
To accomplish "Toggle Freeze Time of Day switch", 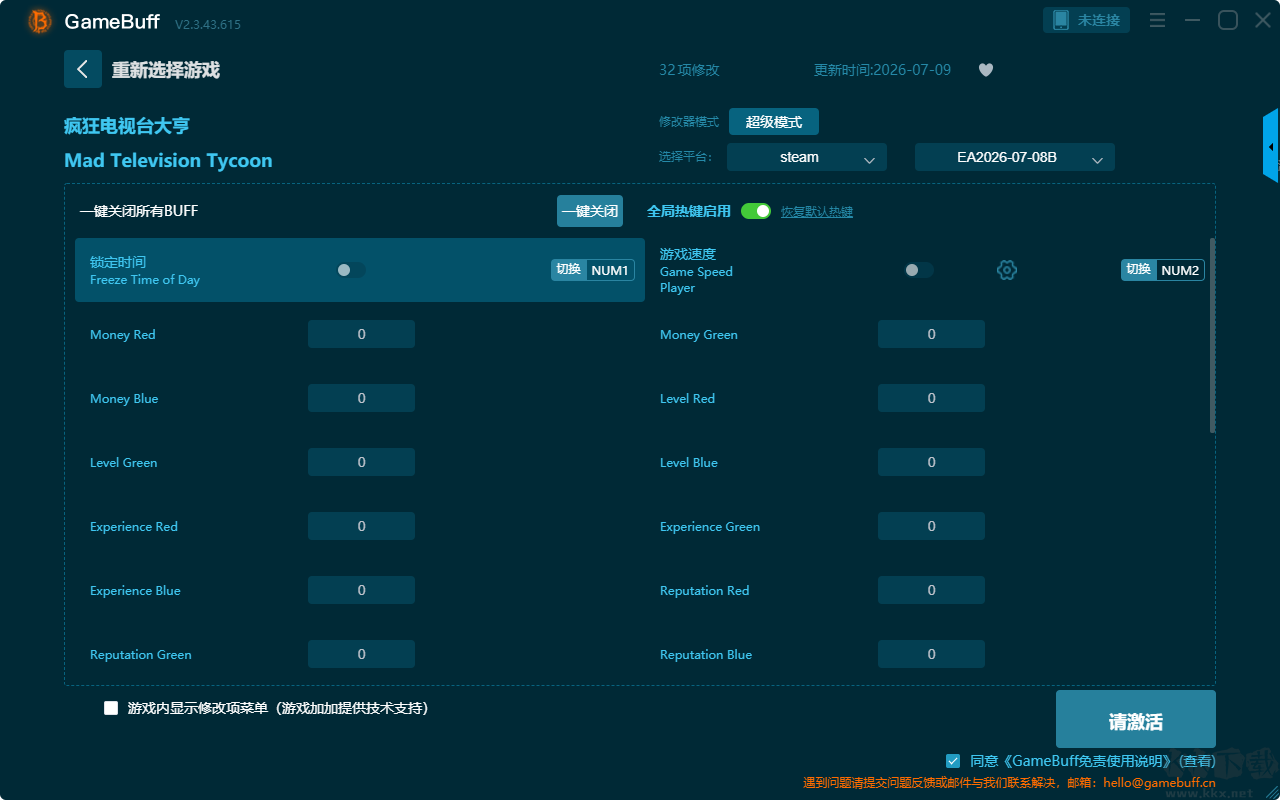I will tap(351, 270).
